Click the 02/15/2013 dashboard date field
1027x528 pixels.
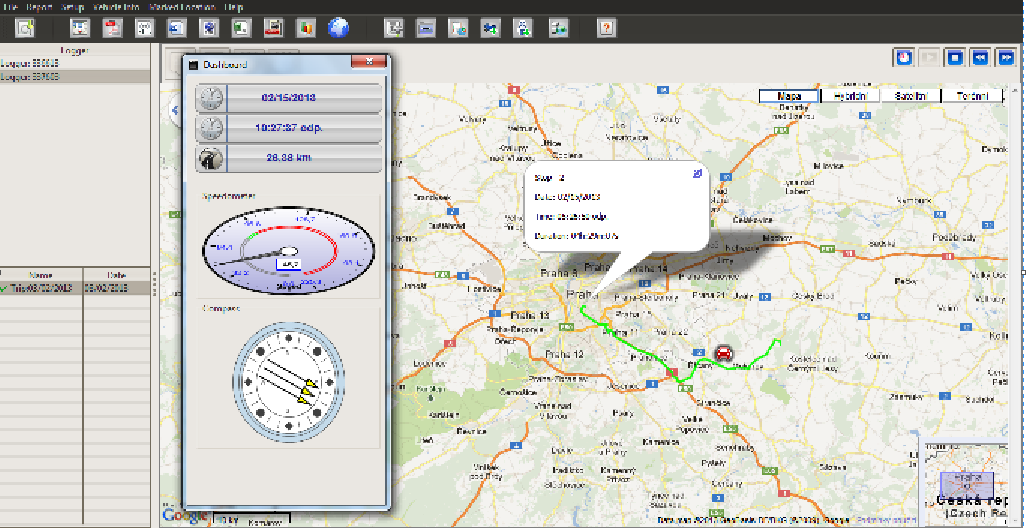point(288,98)
